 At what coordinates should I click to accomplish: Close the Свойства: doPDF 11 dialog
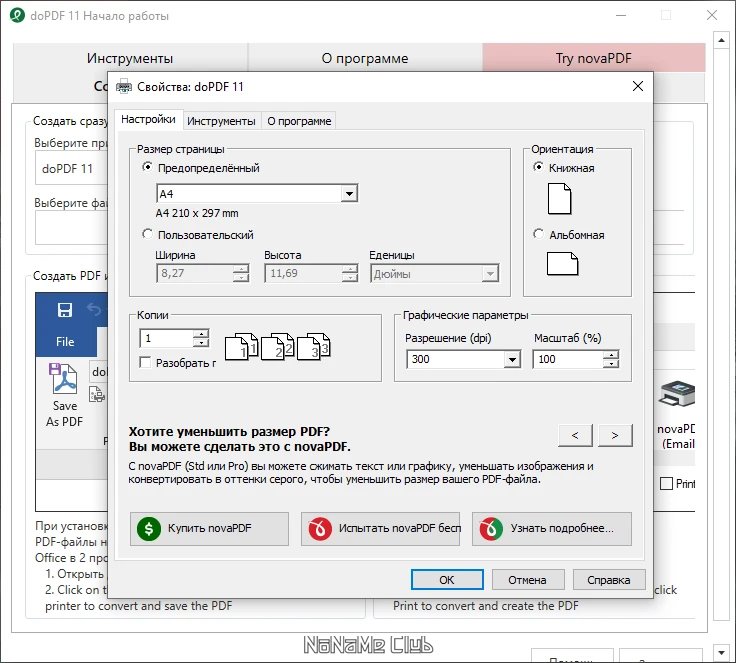point(638,86)
